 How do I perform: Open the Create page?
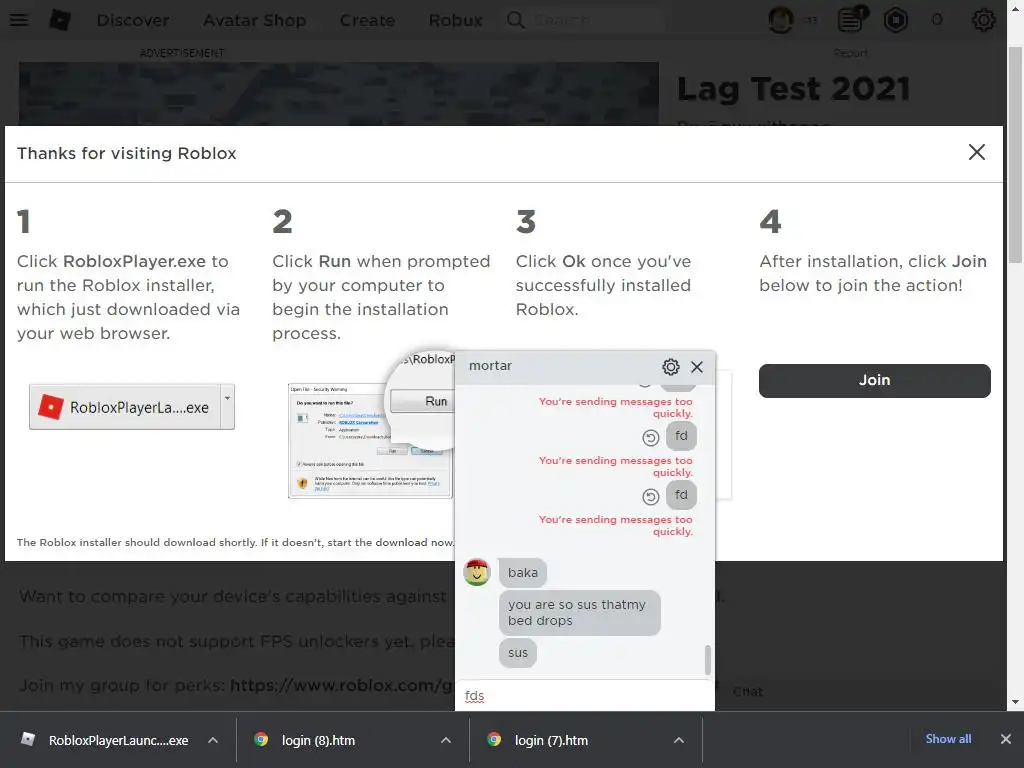coord(367,20)
